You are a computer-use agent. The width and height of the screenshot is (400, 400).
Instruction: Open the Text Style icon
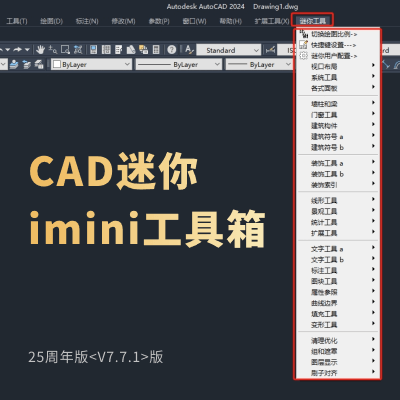coord(189,50)
